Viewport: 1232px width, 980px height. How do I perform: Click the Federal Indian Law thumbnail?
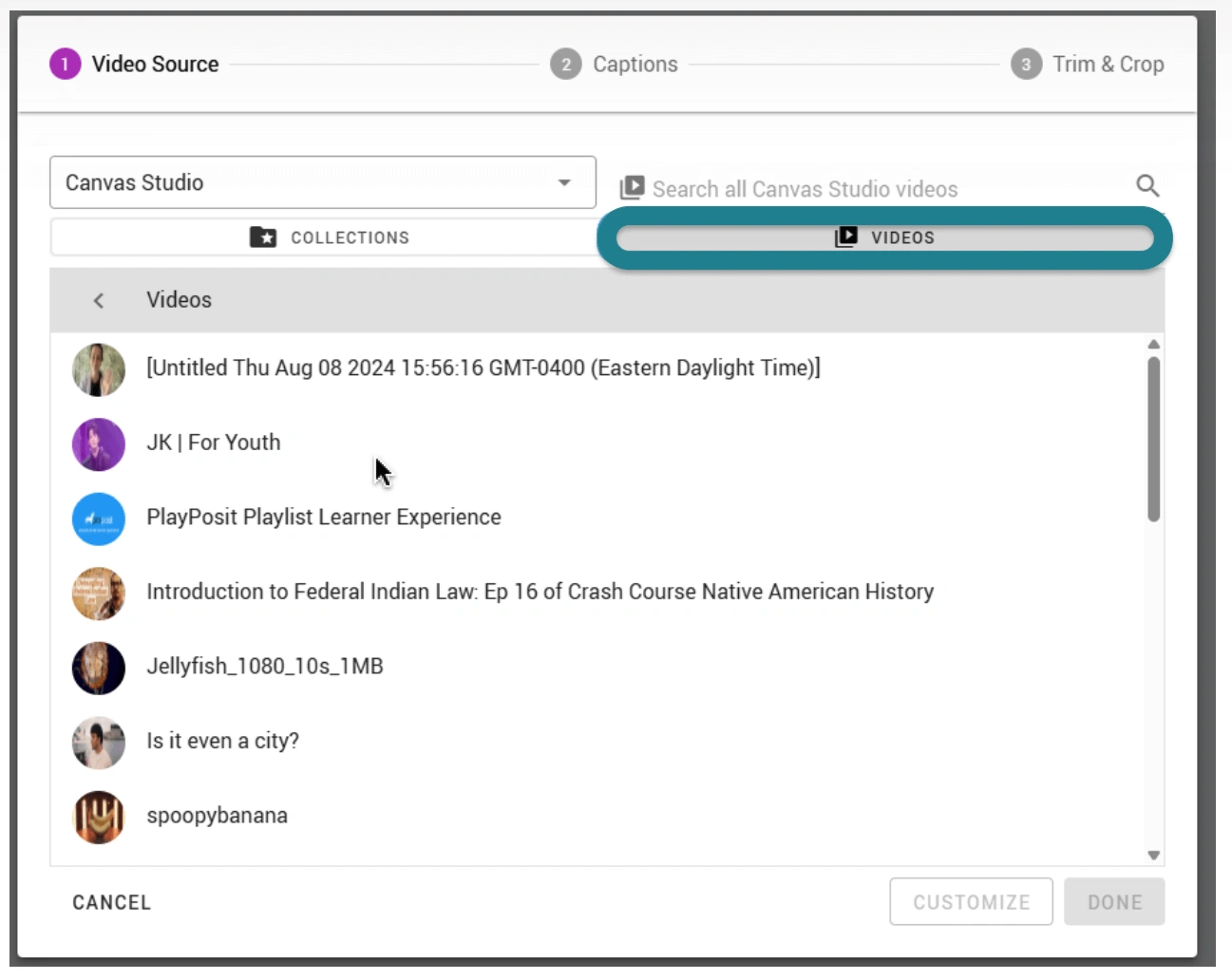[x=99, y=594]
